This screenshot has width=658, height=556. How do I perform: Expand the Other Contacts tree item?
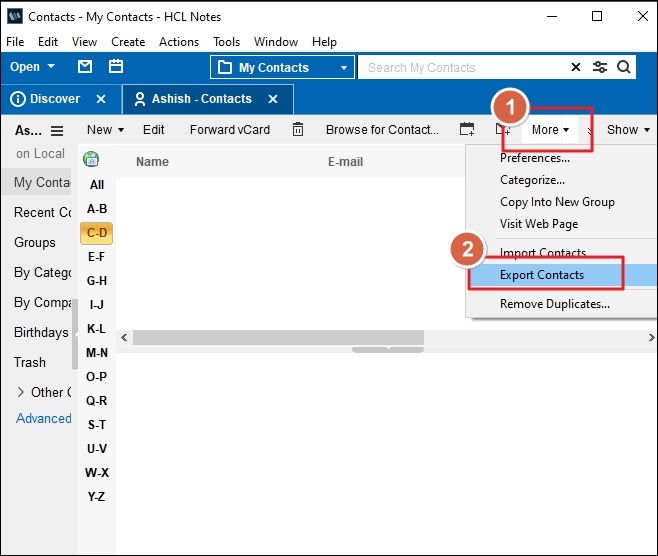[20, 392]
